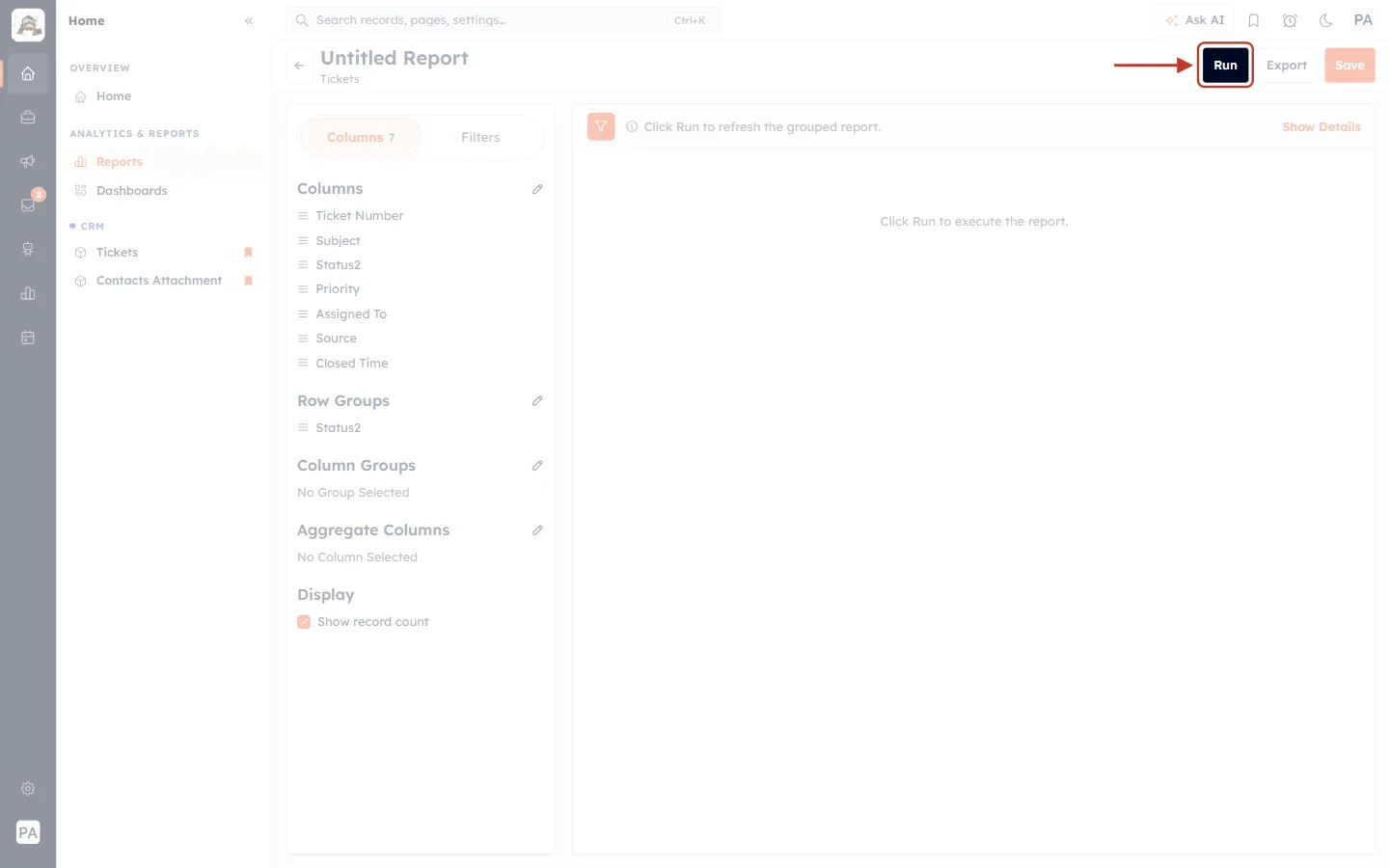Edit Aggregate Columns with the pencil icon
The width and height of the screenshot is (1389, 868).
pyautogui.click(x=537, y=529)
